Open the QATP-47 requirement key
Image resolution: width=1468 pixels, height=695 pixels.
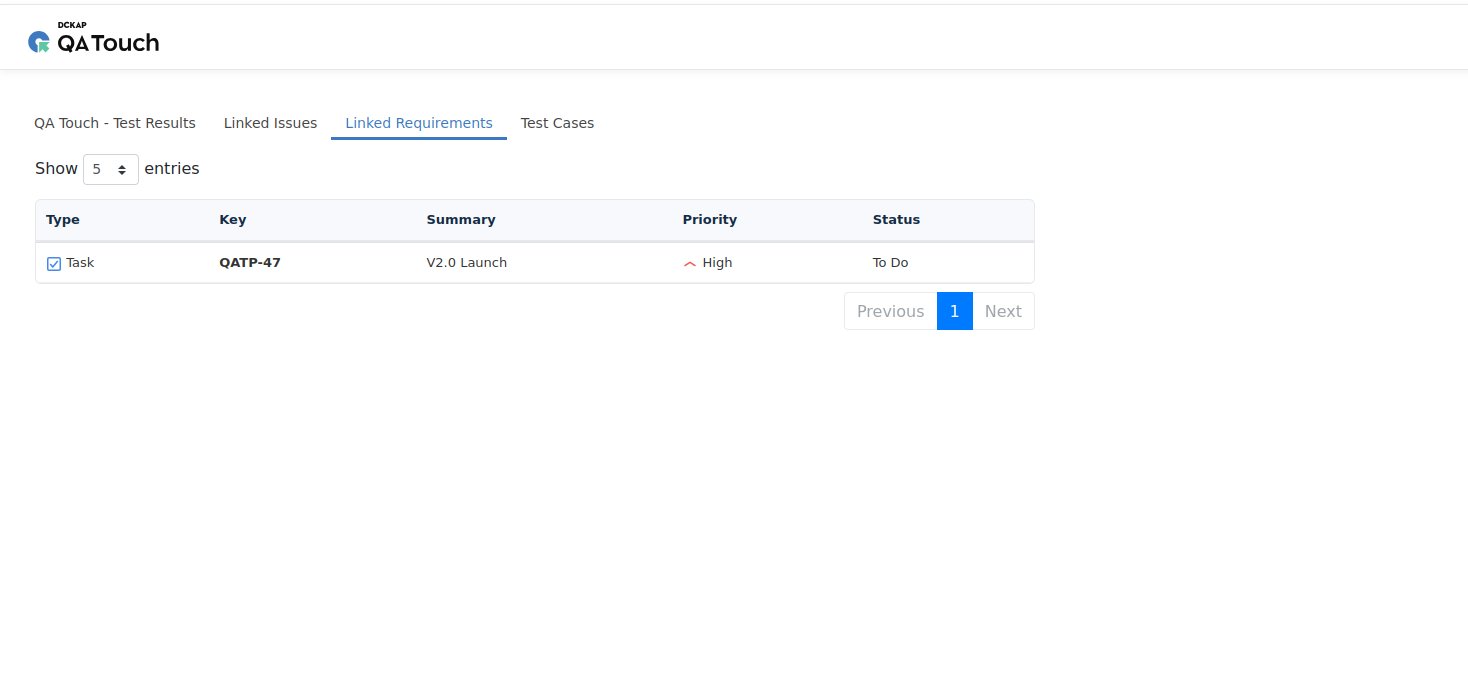250,263
